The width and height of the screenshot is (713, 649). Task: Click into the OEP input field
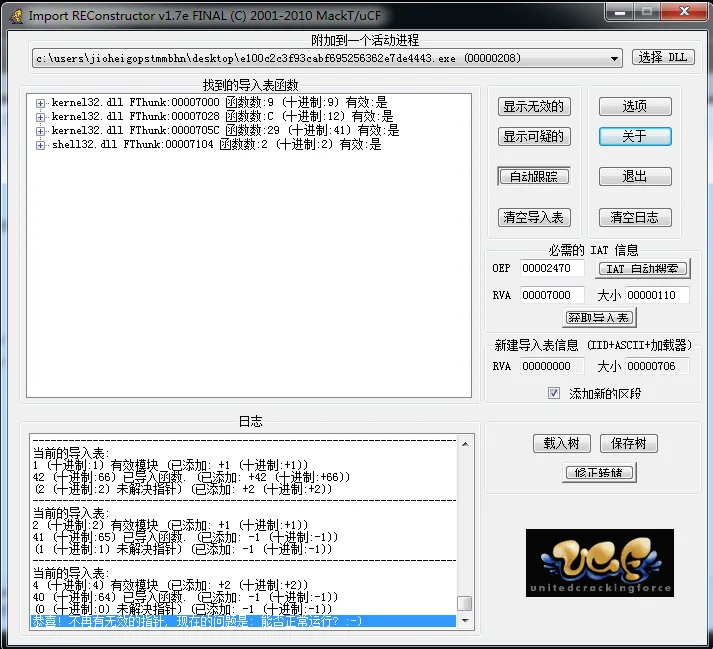pyautogui.click(x=551, y=269)
